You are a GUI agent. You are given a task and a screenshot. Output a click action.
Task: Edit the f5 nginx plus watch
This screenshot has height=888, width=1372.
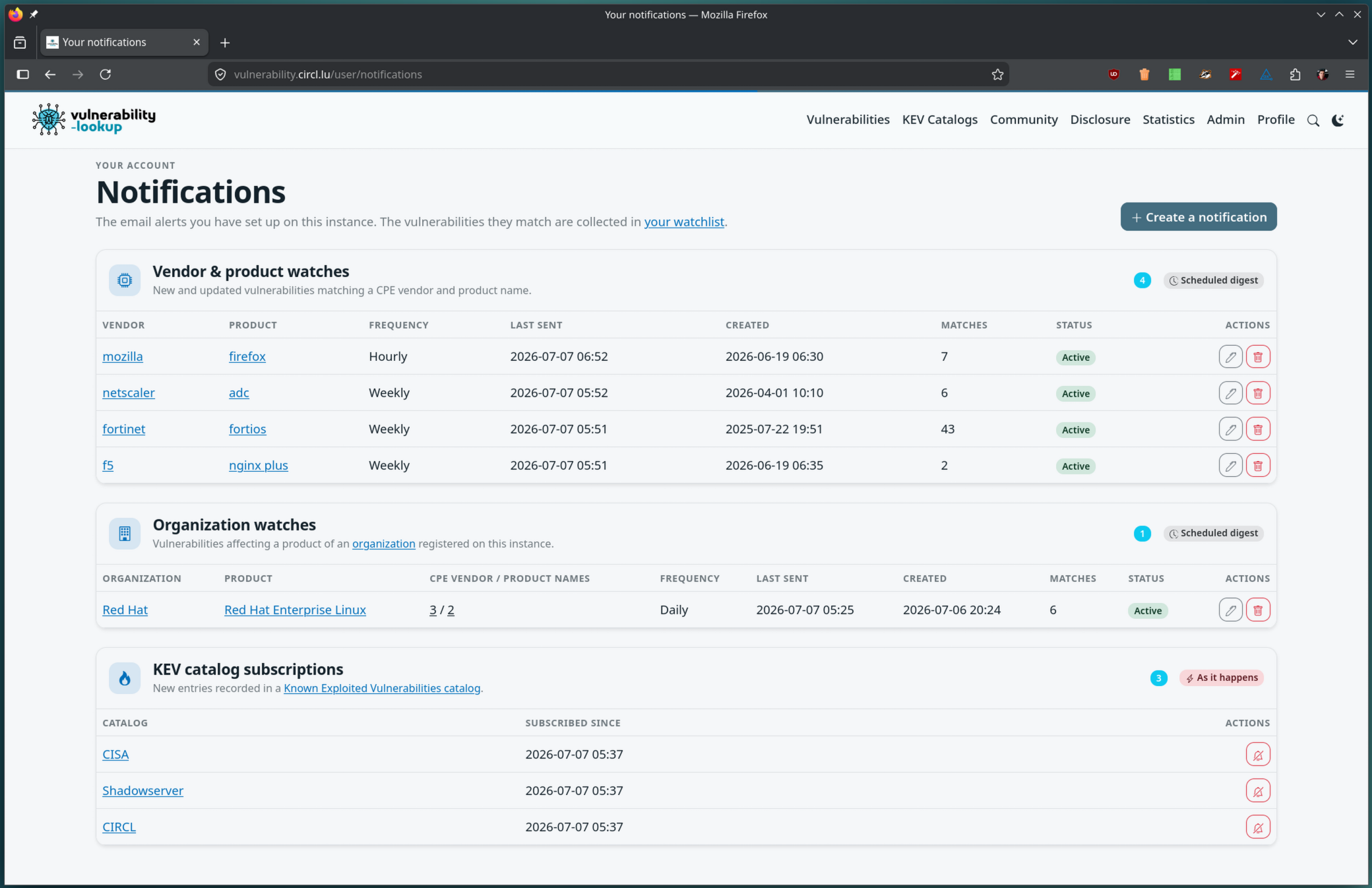tap(1230, 466)
